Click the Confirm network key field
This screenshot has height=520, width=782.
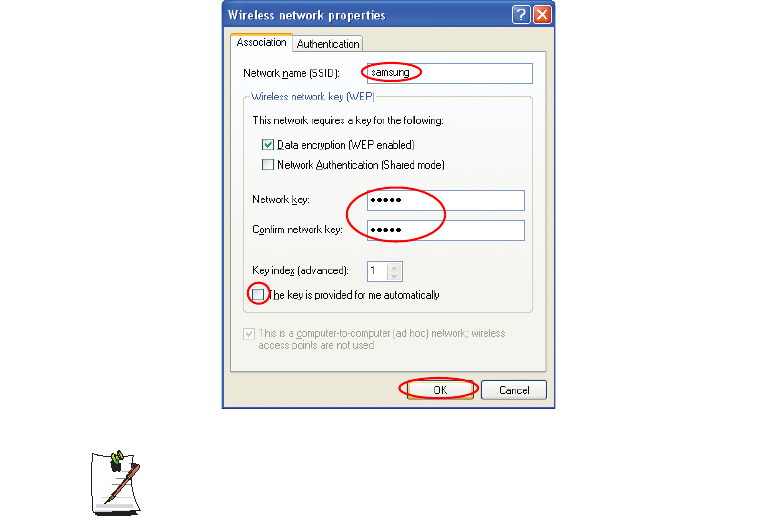coord(446,230)
